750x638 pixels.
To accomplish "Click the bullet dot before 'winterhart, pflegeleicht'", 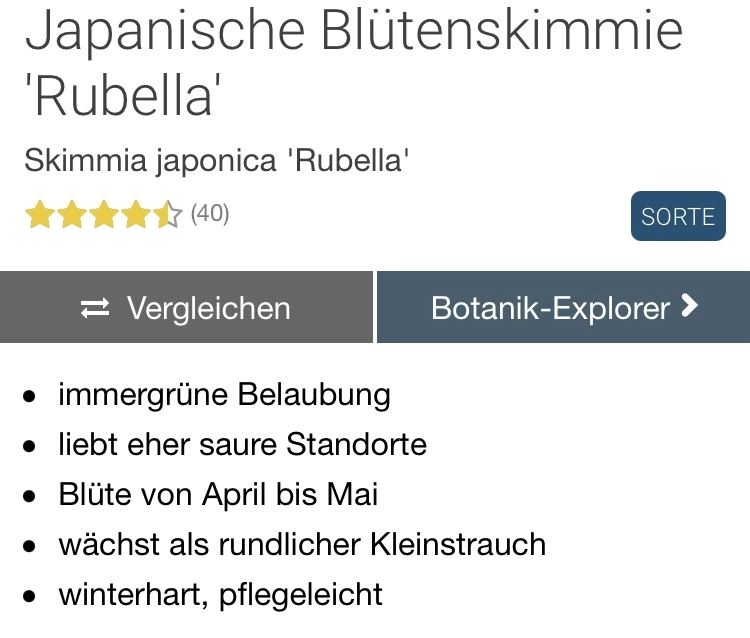I will (30, 597).
